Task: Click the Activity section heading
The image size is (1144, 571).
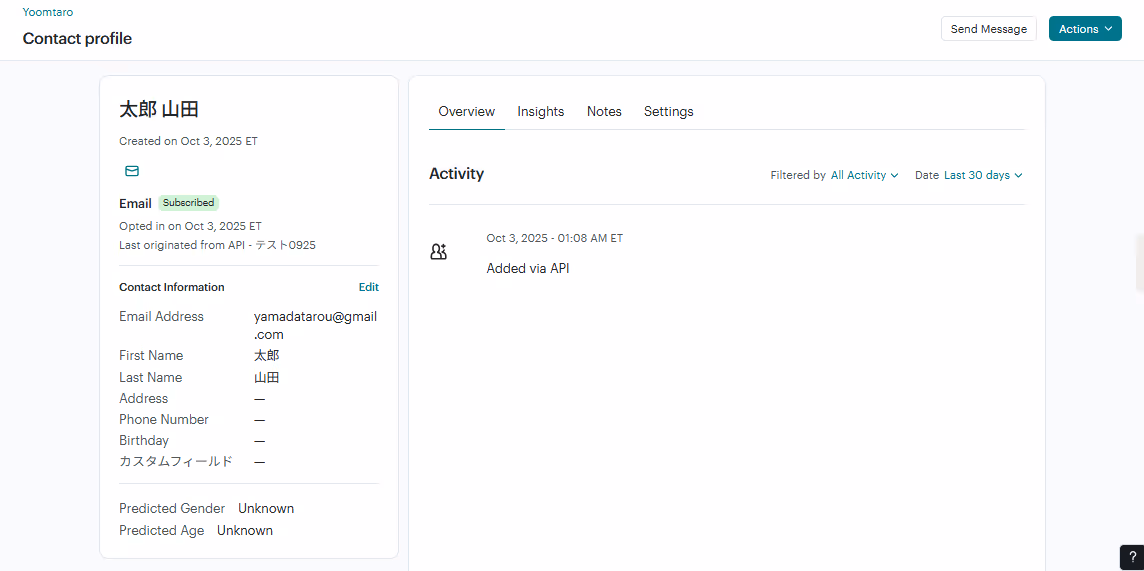Action: pos(456,174)
